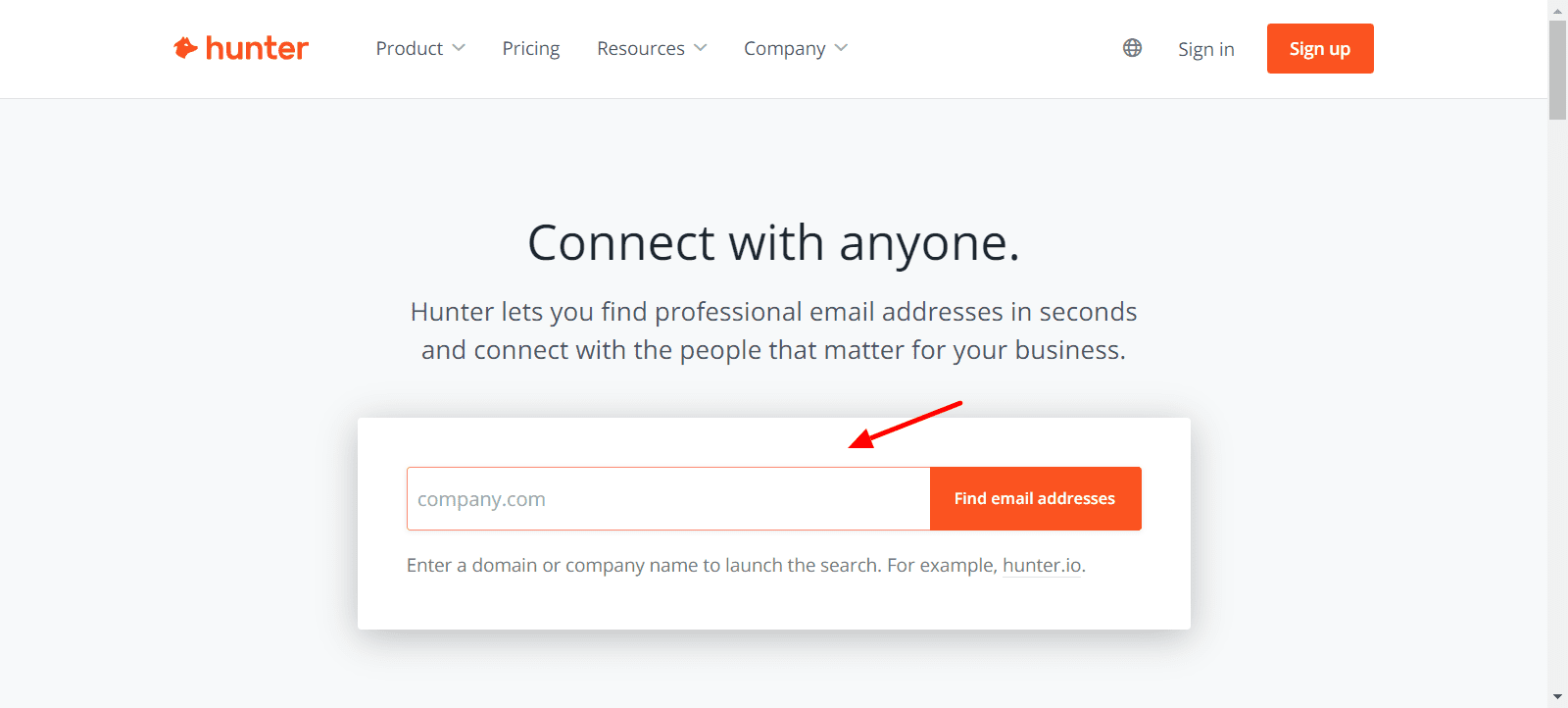Open the Company menu label

click(x=784, y=48)
